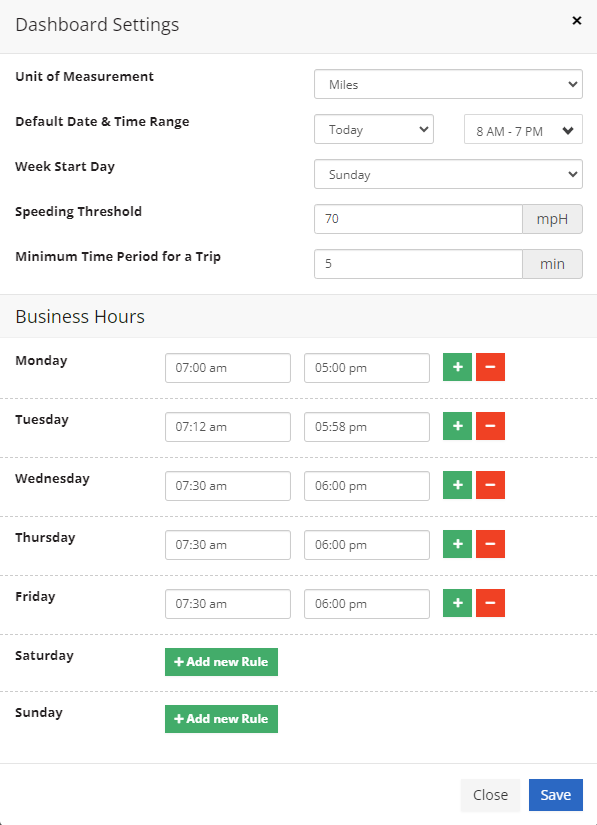597x825 pixels.
Task: Open the Week Start Day dropdown
Action: point(448,174)
